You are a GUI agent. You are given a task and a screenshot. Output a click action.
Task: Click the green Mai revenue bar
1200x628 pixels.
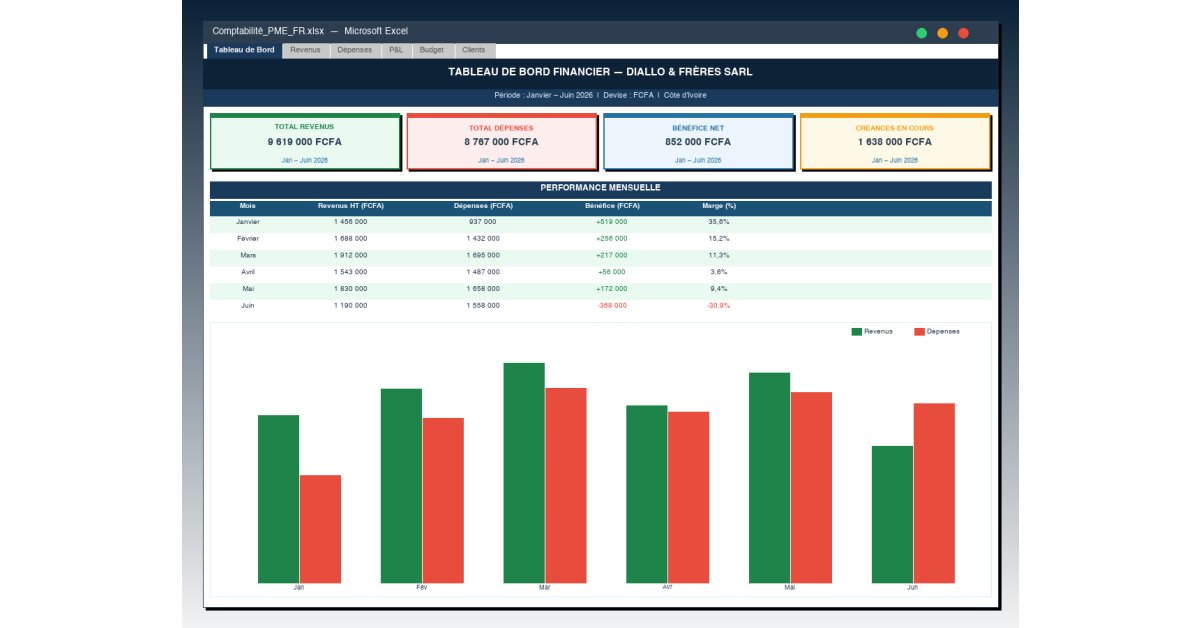click(769, 478)
